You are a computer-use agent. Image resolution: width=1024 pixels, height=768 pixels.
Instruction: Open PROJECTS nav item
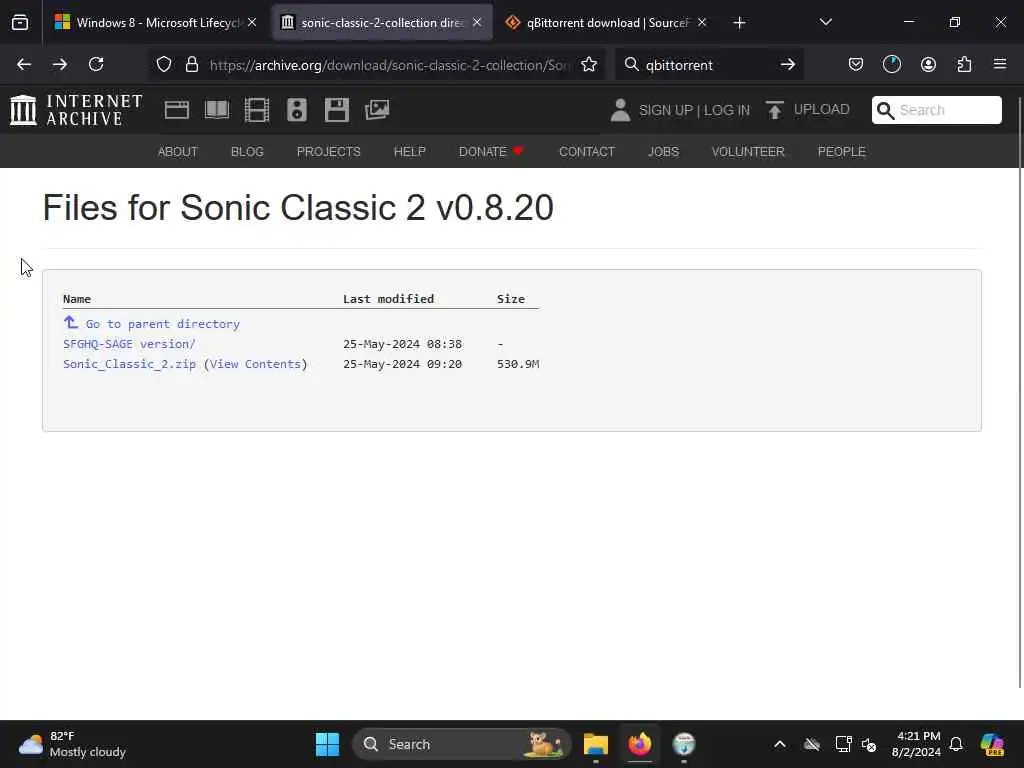pos(328,152)
